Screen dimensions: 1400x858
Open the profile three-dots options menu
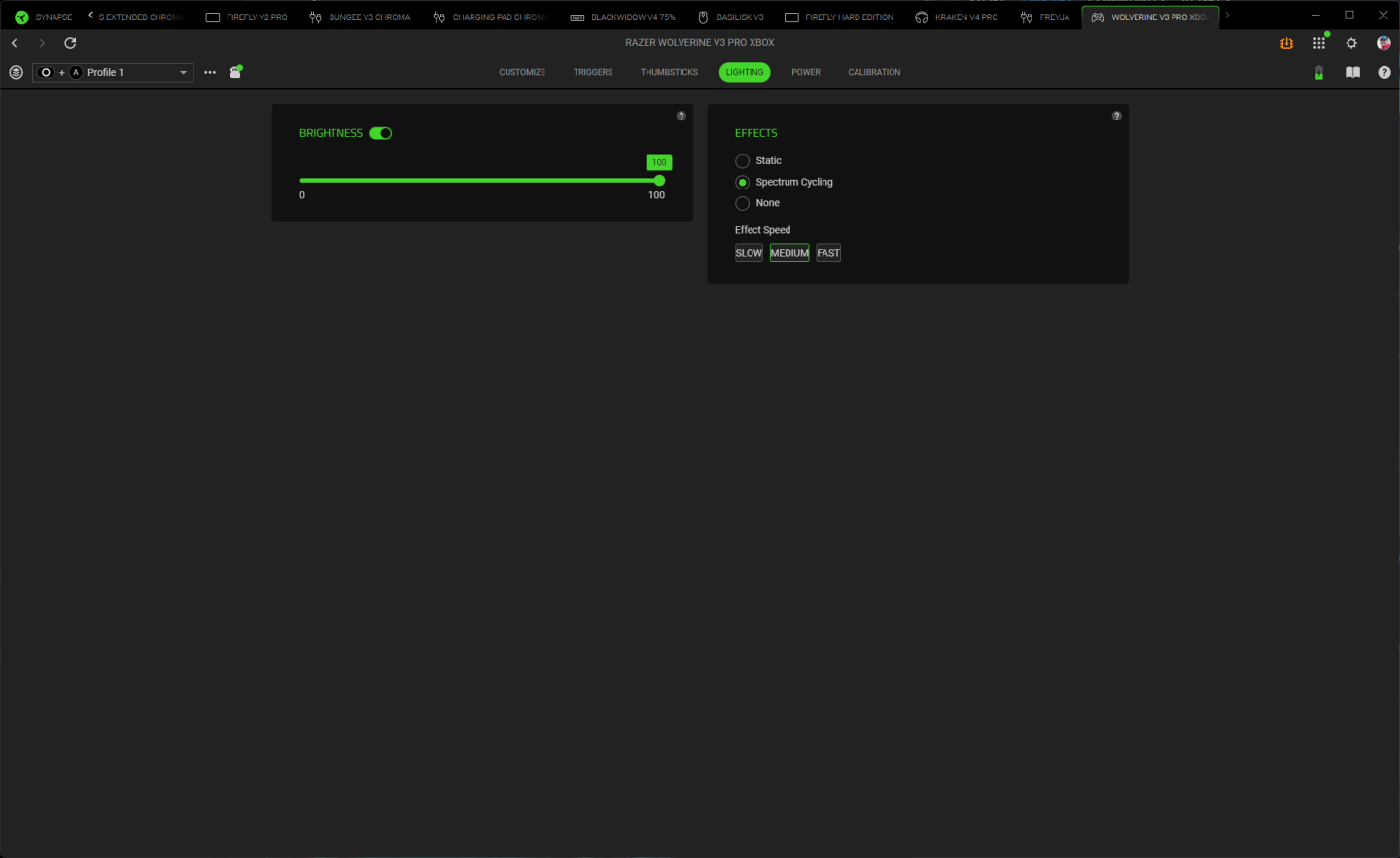(x=210, y=72)
